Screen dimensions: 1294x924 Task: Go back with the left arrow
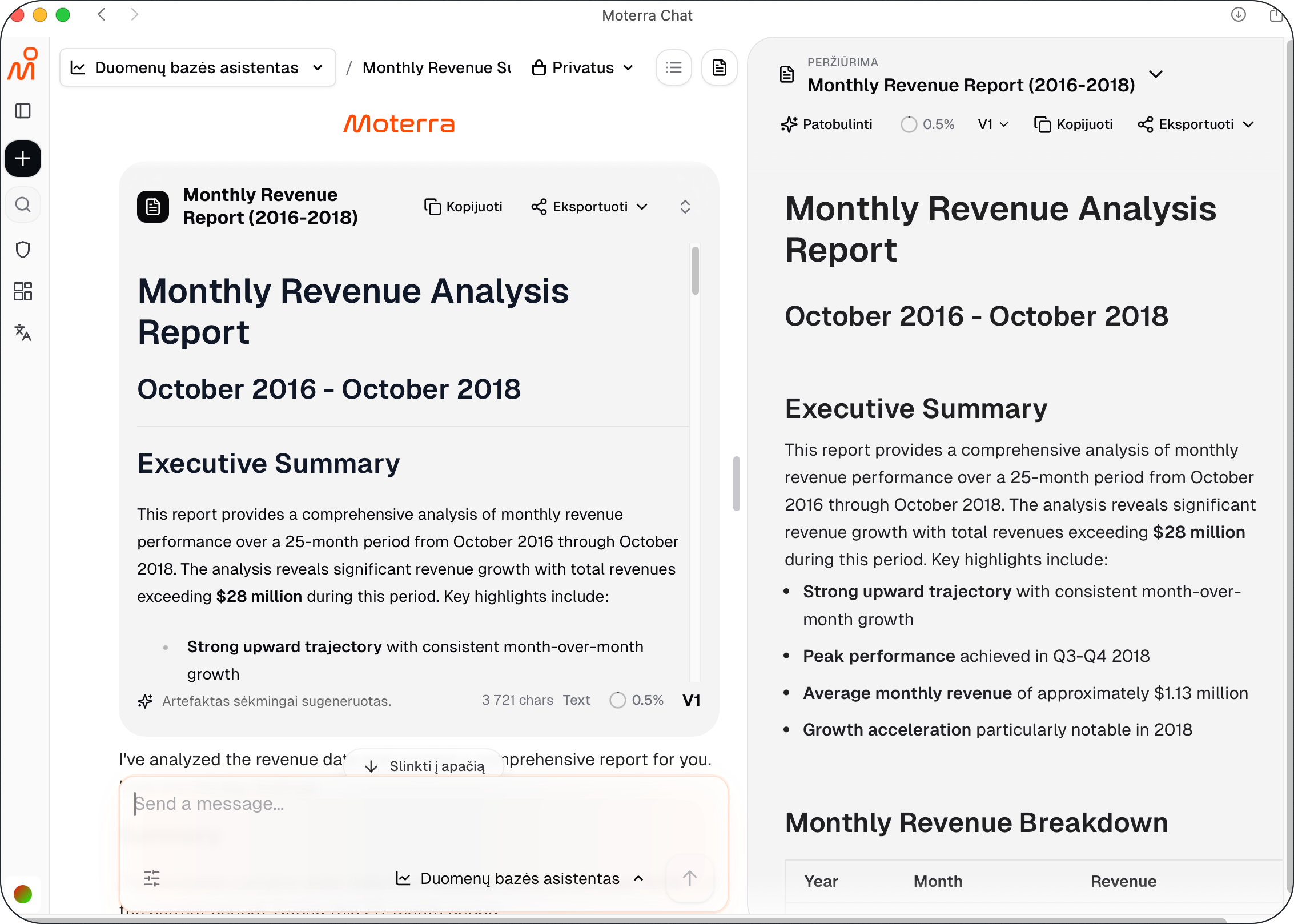pyautogui.click(x=102, y=14)
